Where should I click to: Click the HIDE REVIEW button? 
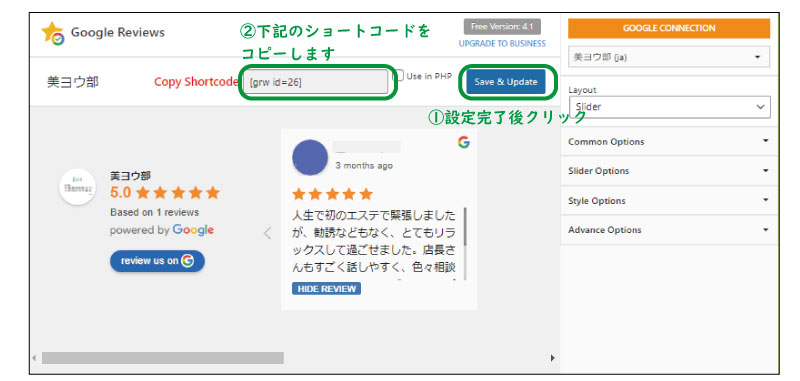(327, 289)
